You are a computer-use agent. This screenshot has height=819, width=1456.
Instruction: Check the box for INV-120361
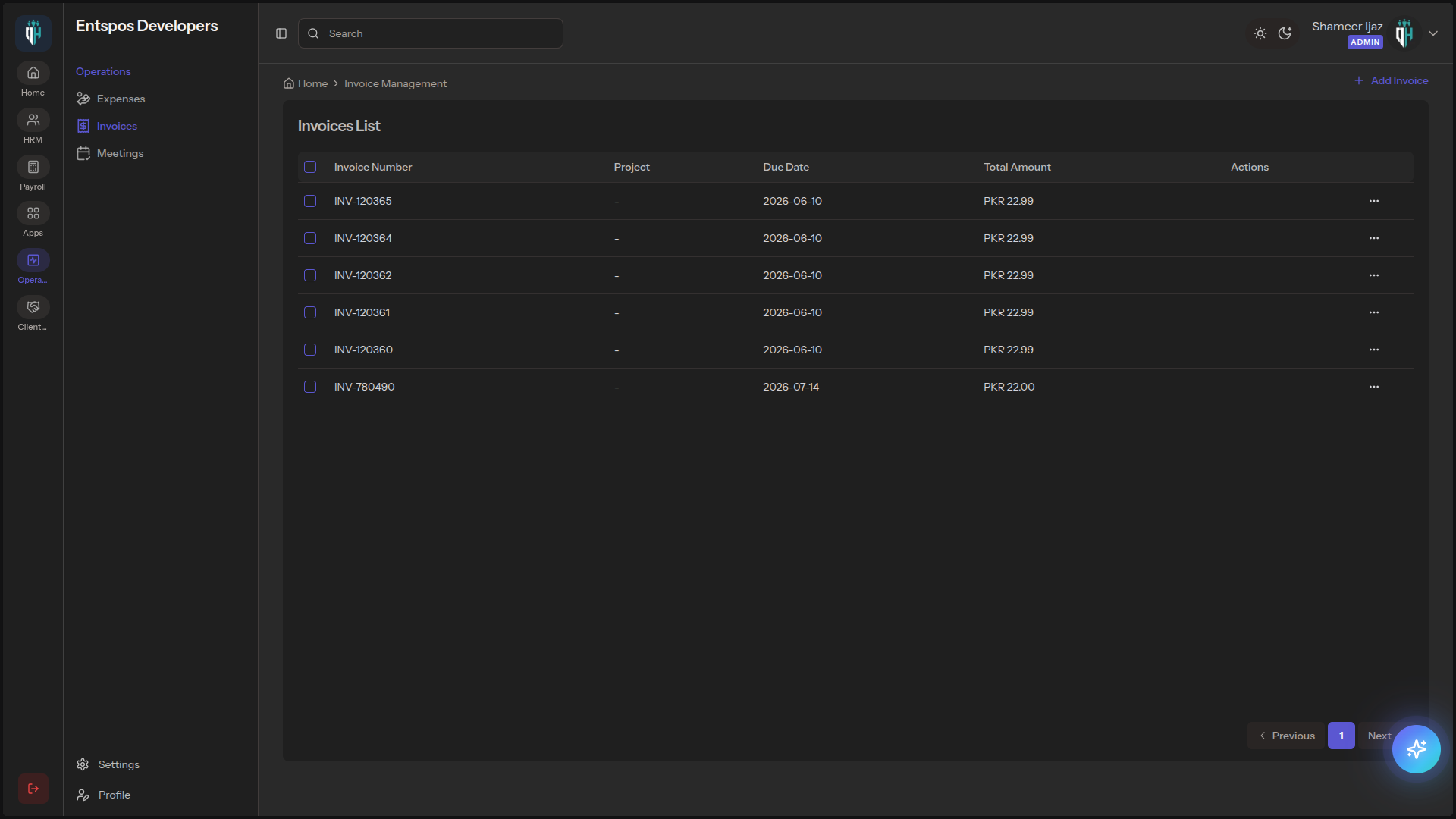310,312
